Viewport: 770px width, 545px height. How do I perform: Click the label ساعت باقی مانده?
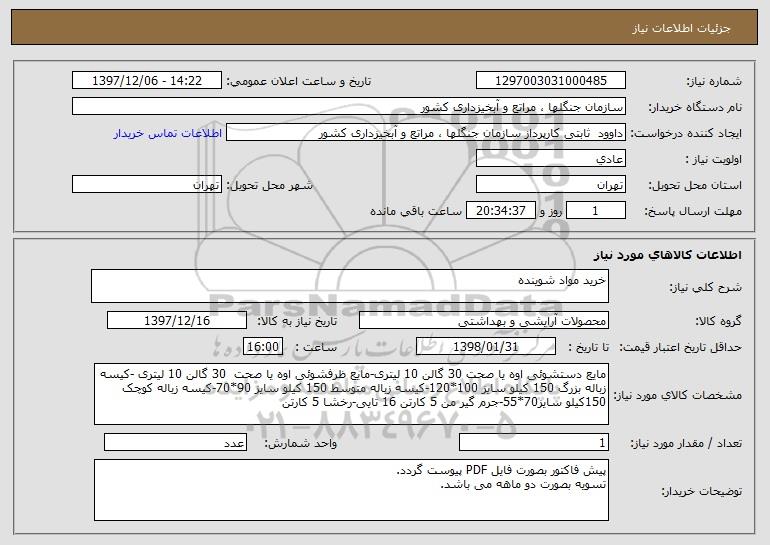click(416, 211)
